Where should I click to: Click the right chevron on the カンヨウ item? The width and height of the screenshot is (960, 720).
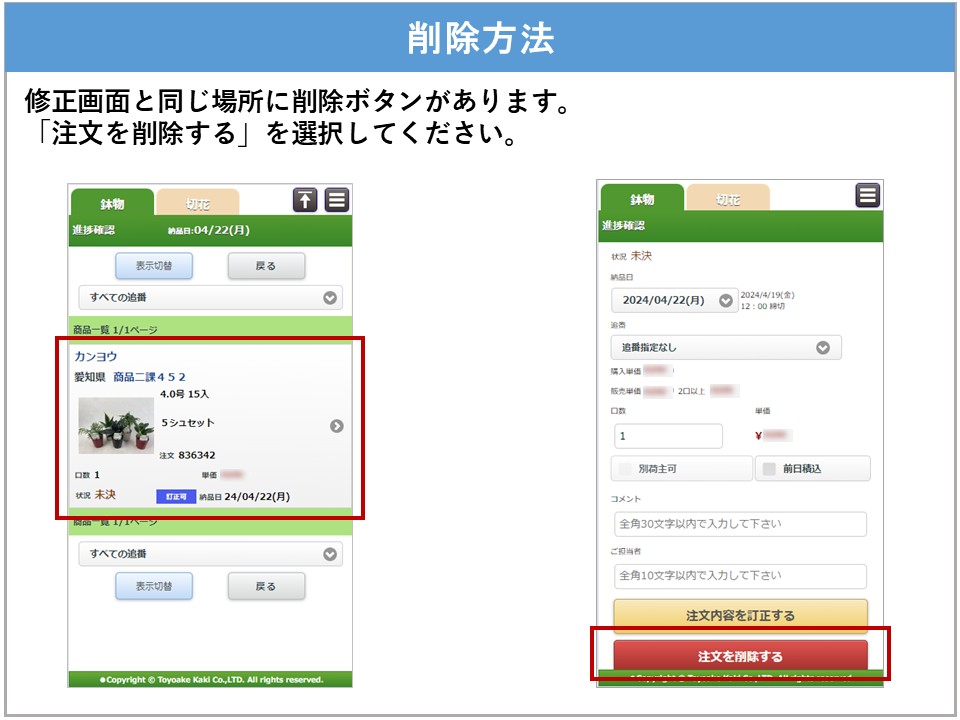337,426
